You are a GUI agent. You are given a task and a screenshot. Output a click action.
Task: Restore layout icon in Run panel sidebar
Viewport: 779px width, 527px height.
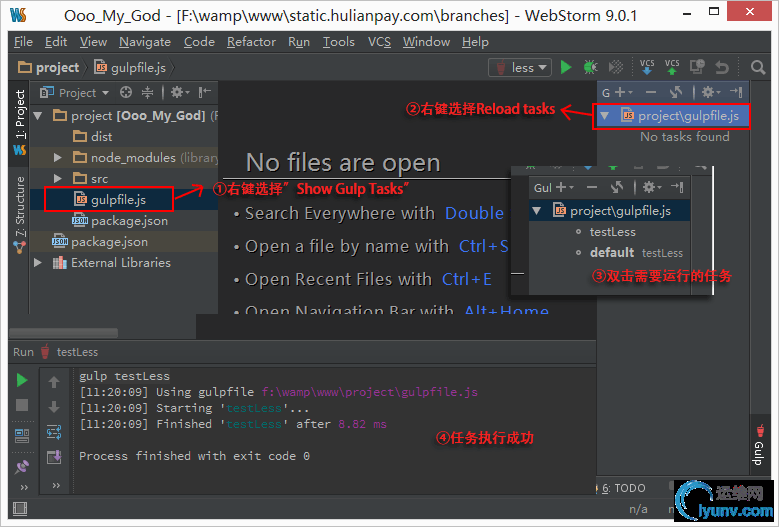click(x=22, y=436)
